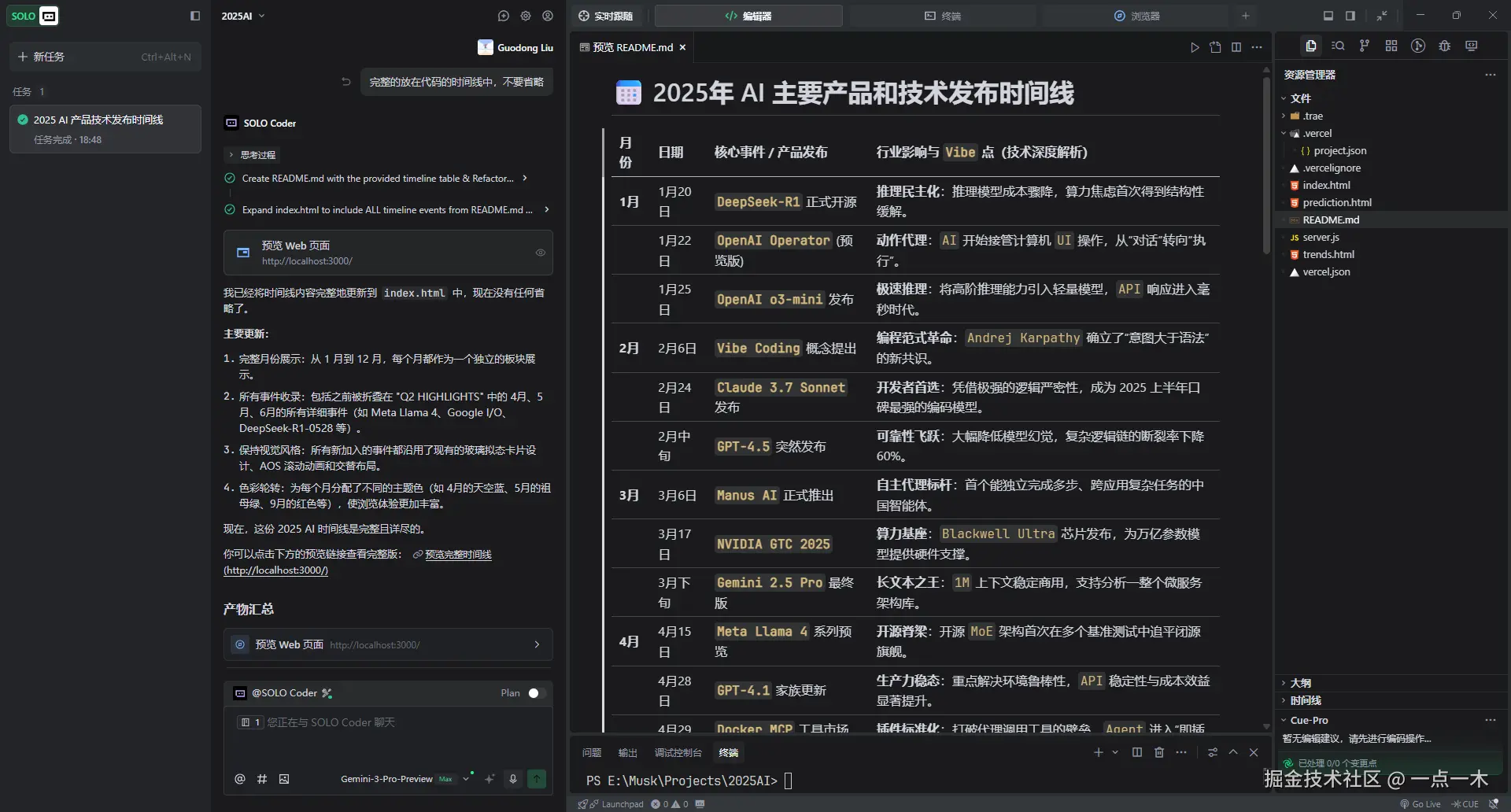The height and width of the screenshot is (812, 1511).
Task: Open the Explorer files icon in side panel
Action: tap(1310, 46)
